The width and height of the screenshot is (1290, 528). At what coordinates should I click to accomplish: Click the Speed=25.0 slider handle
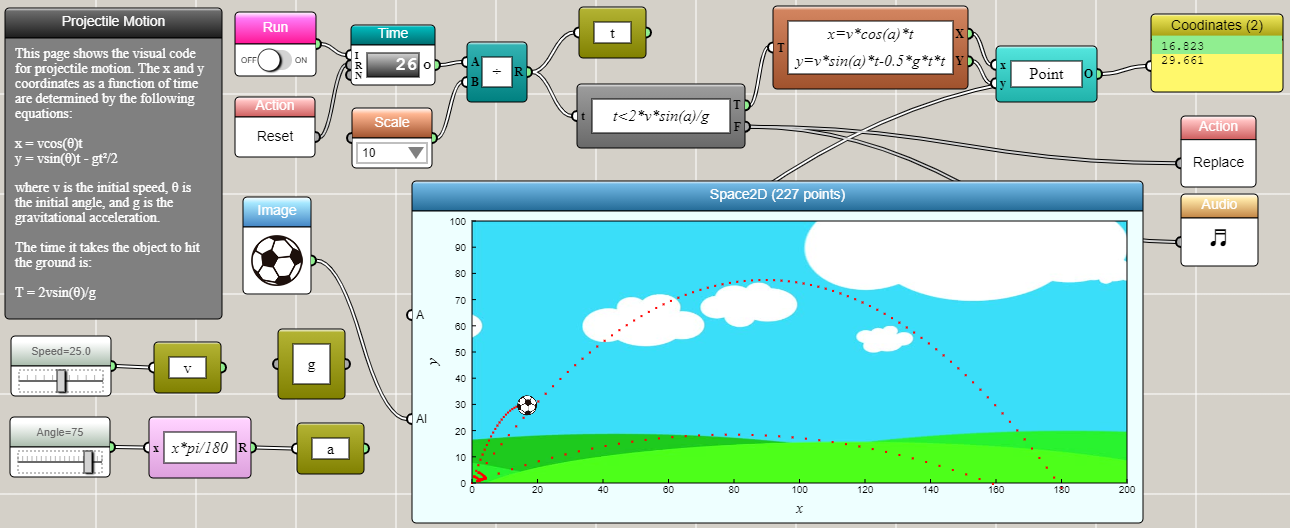(62, 380)
